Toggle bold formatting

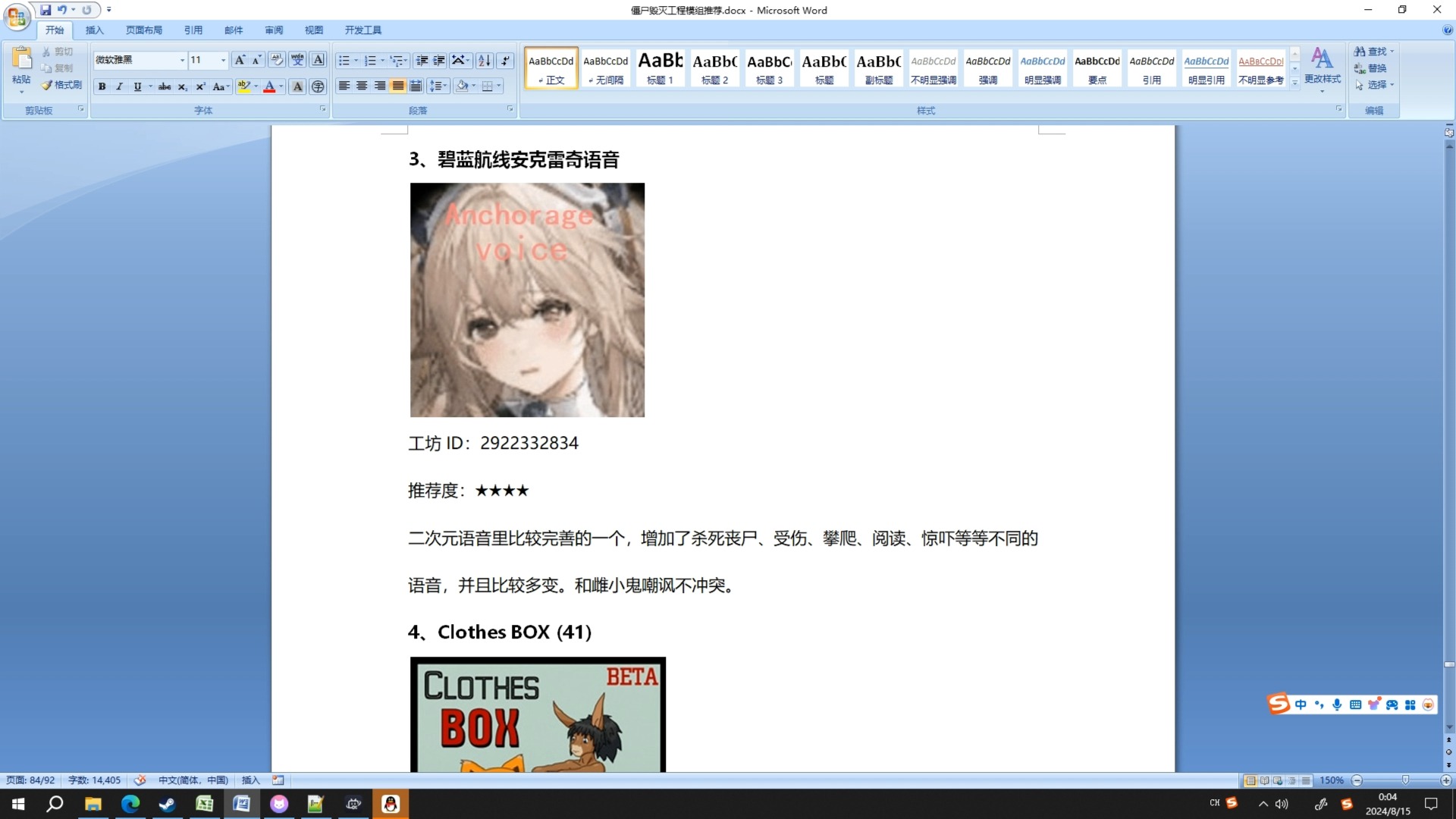tap(102, 86)
